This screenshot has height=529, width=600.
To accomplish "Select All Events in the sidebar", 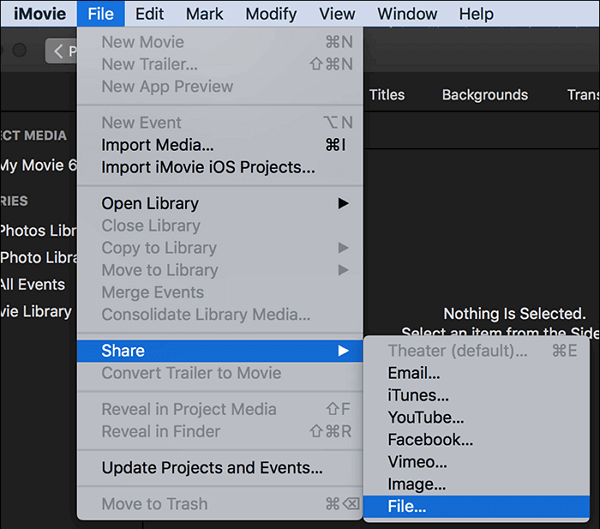I will (x=33, y=284).
